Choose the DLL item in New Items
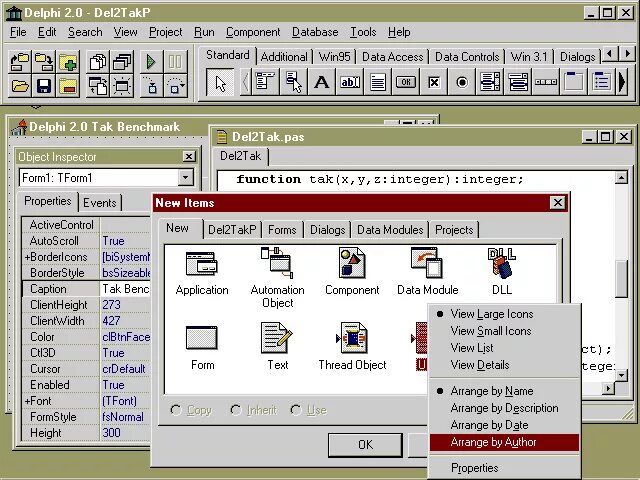The width and height of the screenshot is (640, 480). (x=502, y=272)
